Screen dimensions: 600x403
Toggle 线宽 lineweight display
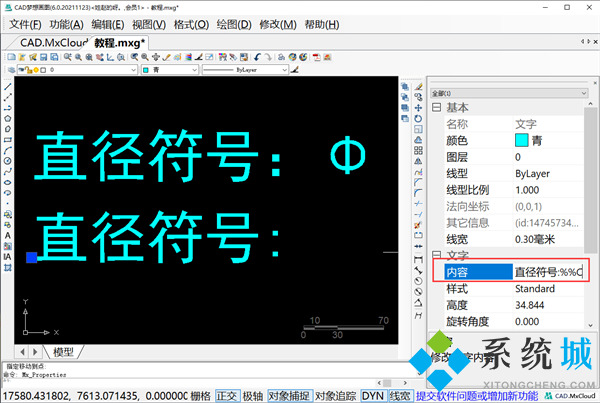400,396
